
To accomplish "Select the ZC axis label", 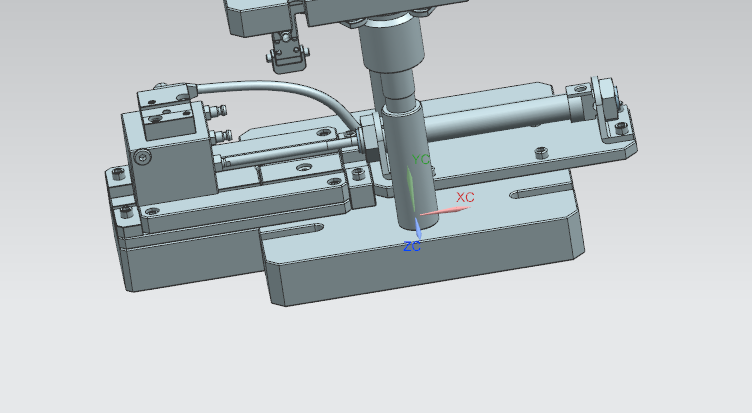I will (412, 247).
